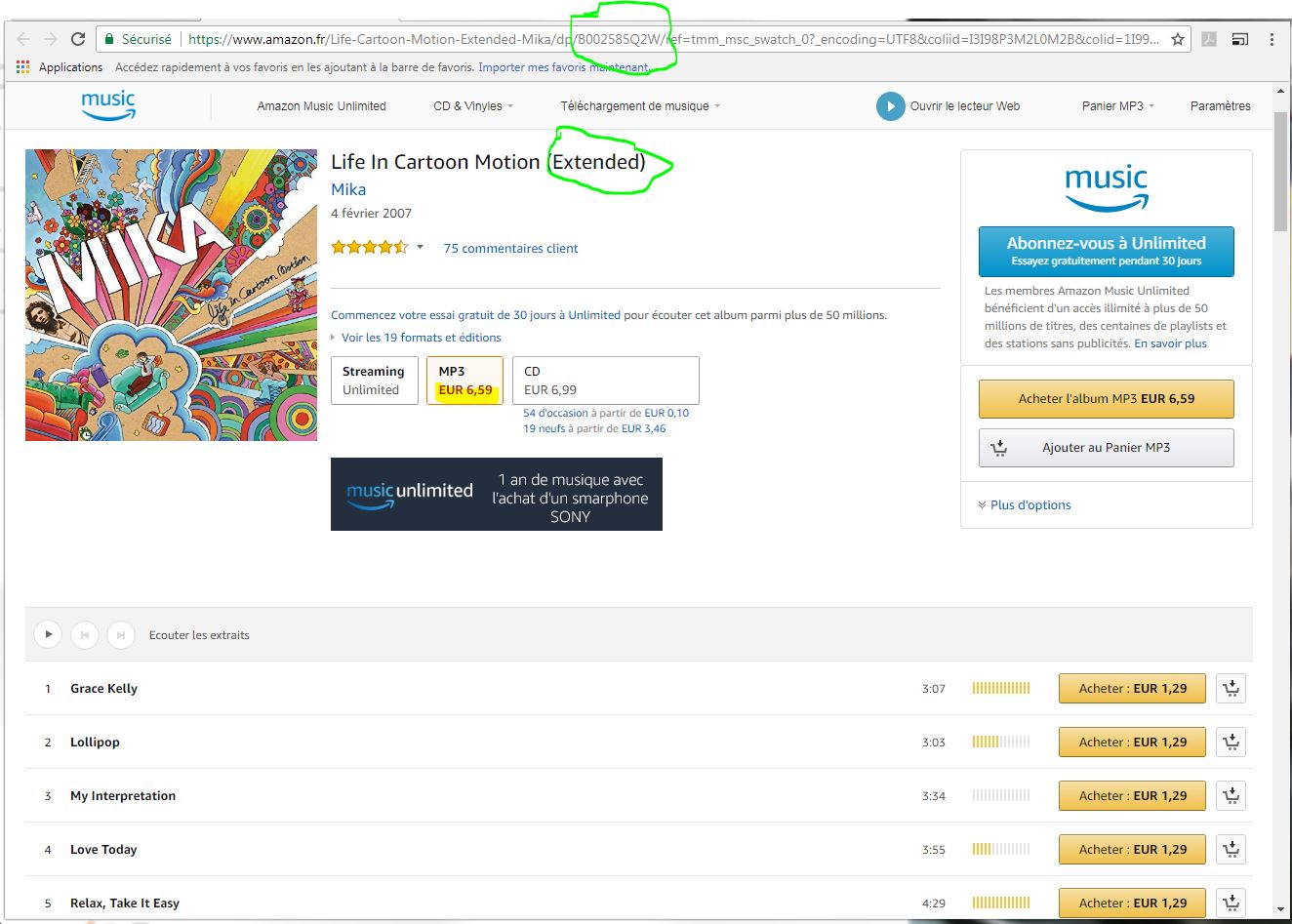Click the browser address bar URL

673,39
